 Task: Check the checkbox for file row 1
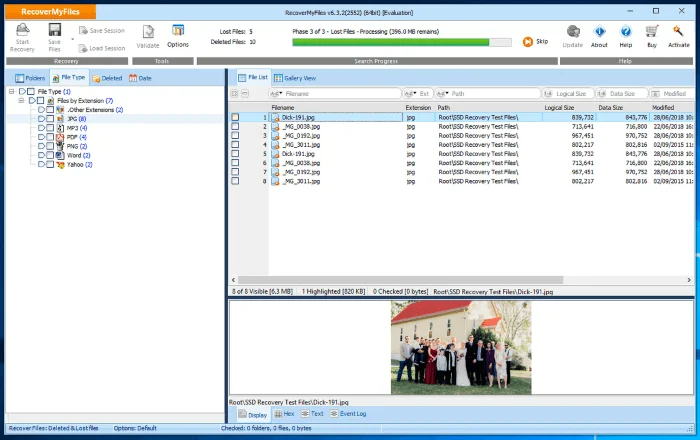(x=236, y=117)
